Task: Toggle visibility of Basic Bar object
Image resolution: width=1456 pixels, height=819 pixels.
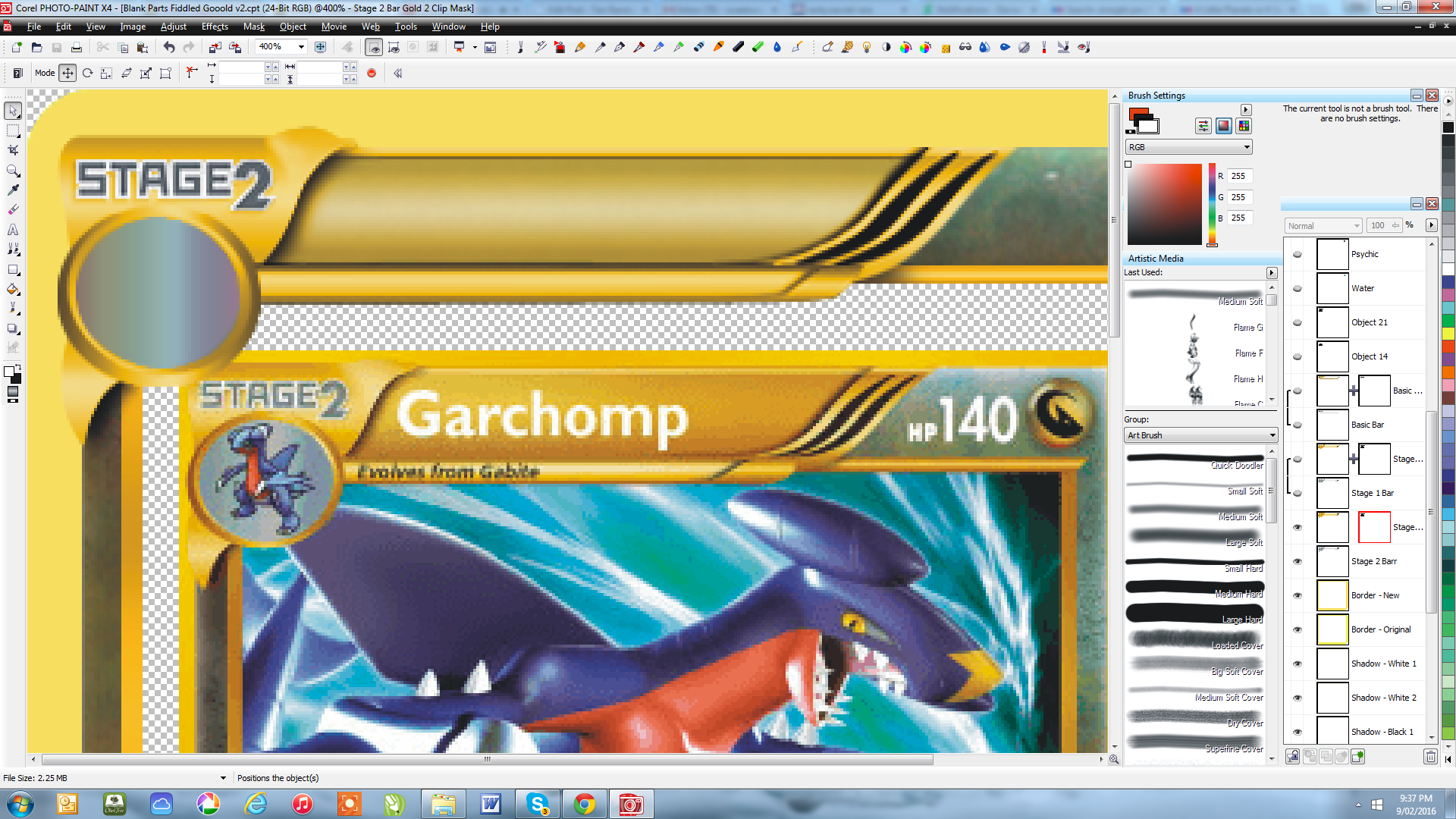Action: 1298,425
